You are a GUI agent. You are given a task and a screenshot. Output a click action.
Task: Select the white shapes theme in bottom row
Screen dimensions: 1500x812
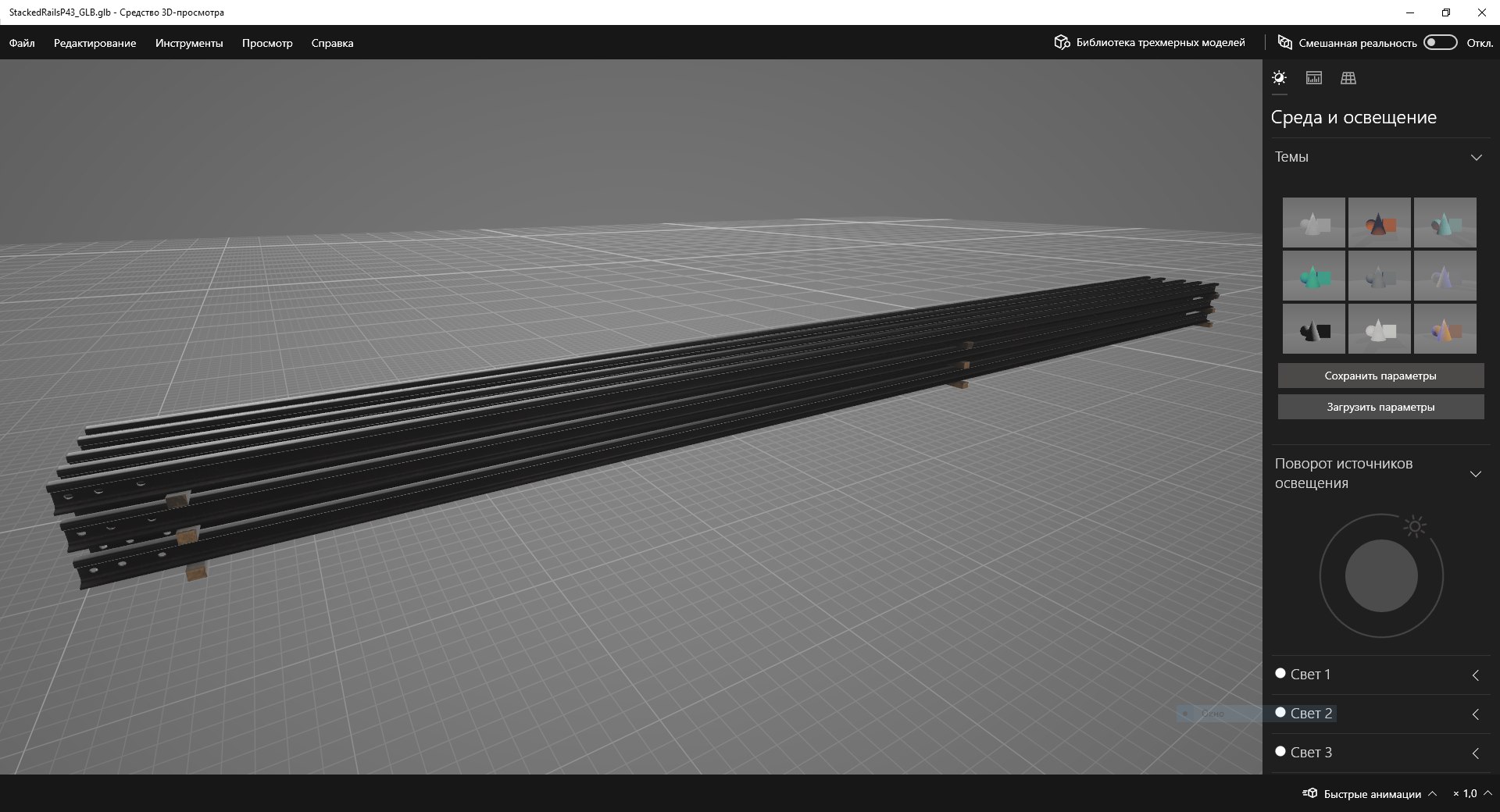tap(1380, 329)
